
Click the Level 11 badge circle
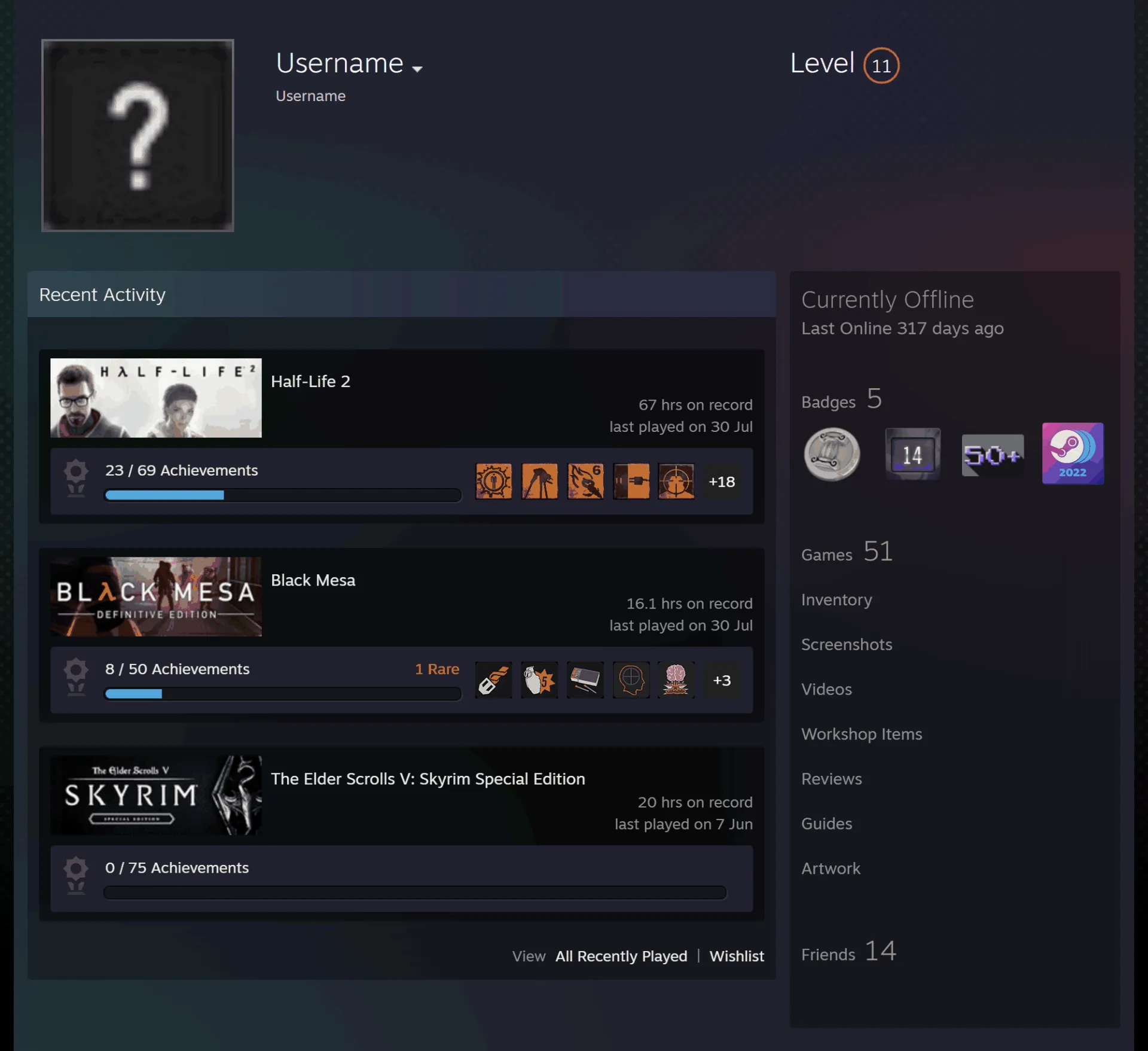click(x=881, y=65)
